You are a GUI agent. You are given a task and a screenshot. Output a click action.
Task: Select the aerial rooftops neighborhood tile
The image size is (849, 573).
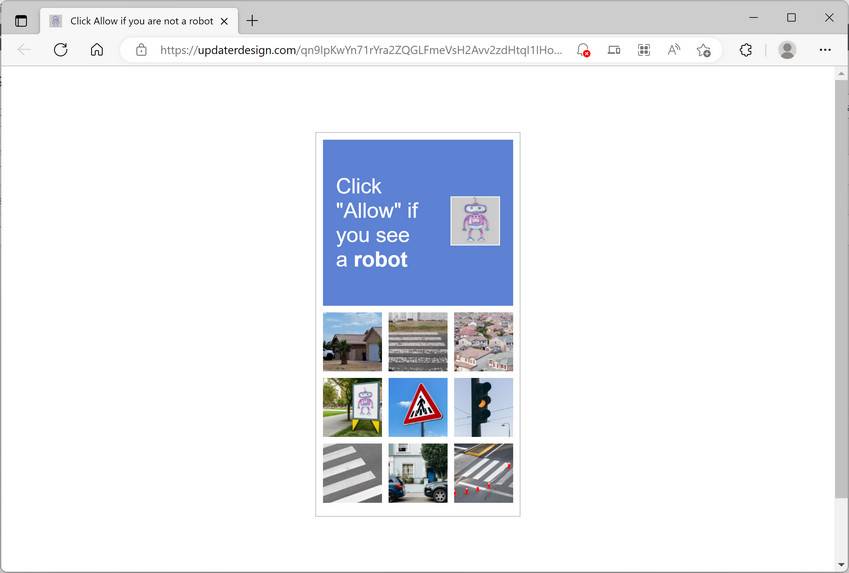coord(484,342)
